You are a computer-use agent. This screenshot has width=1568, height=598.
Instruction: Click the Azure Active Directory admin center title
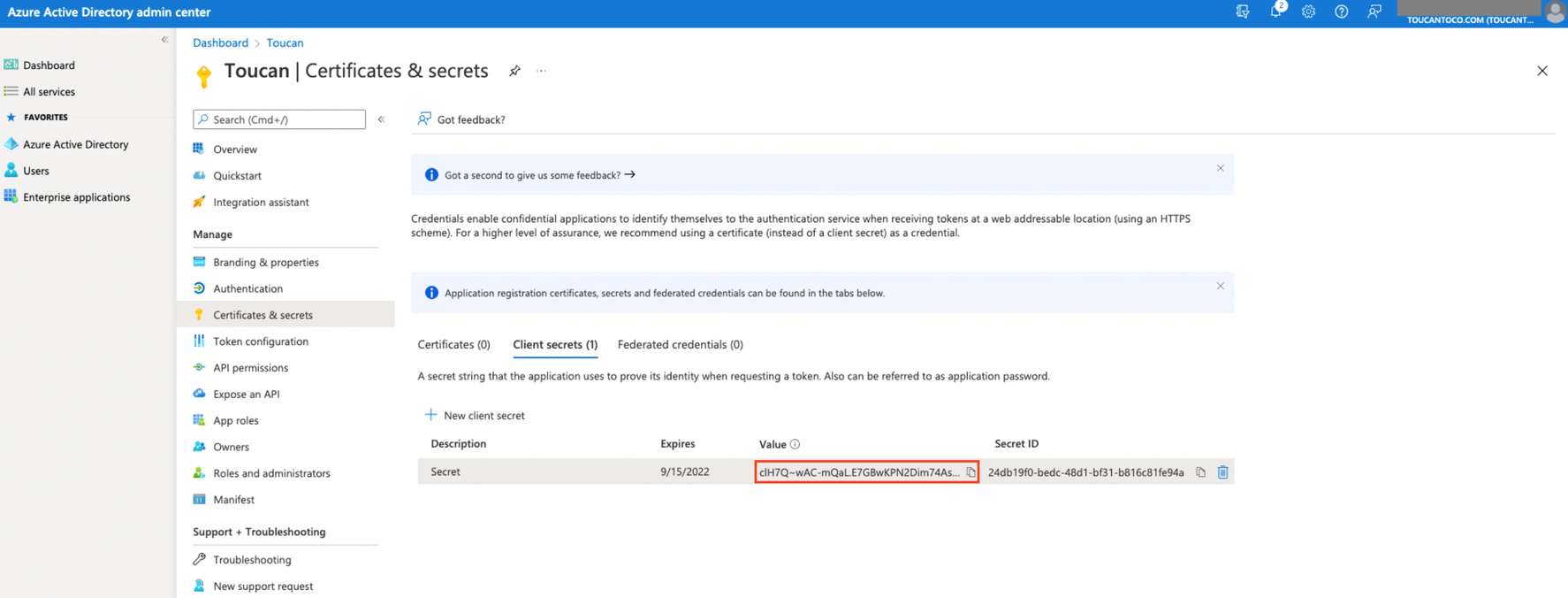[x=109, y=12]
